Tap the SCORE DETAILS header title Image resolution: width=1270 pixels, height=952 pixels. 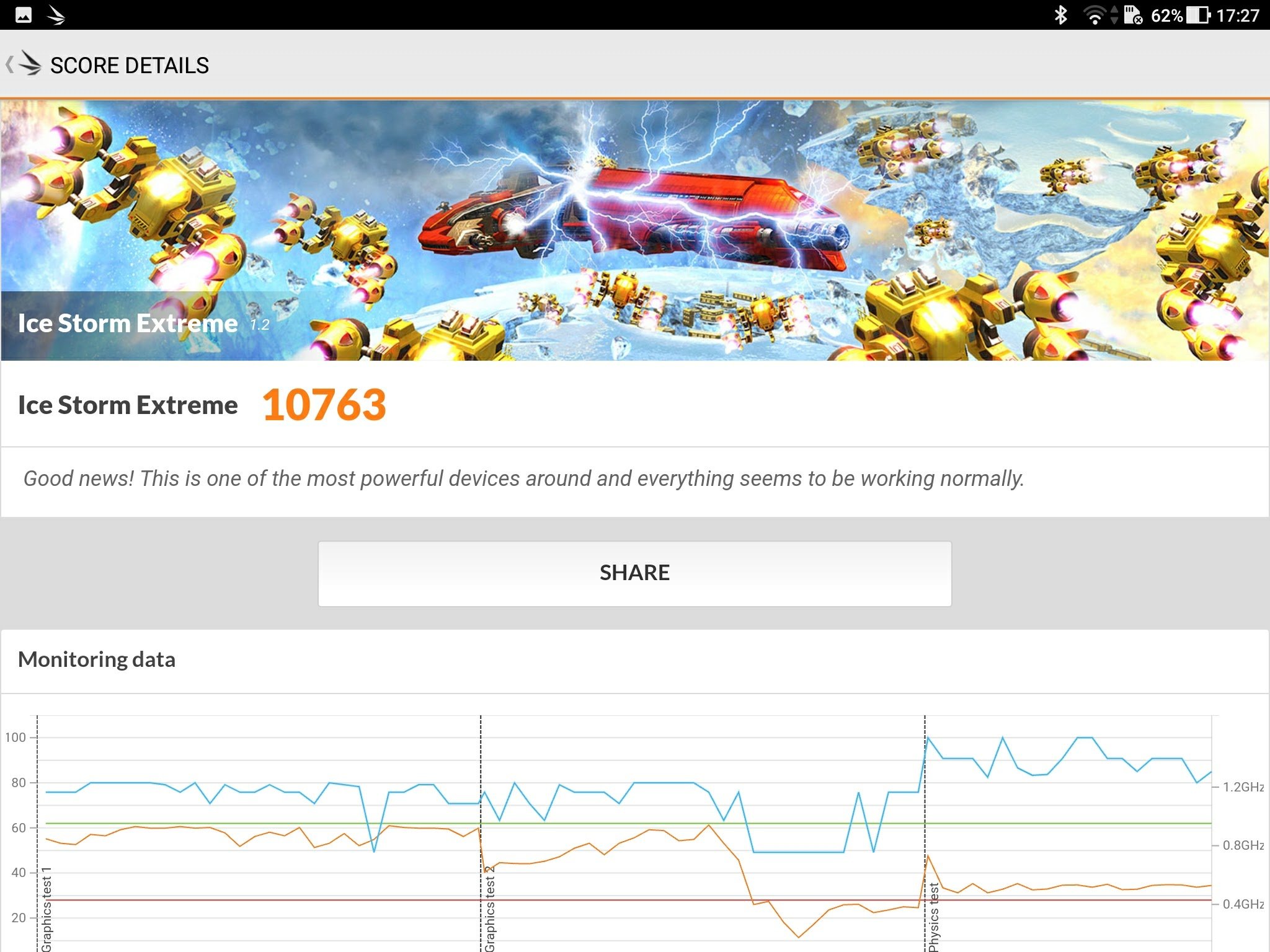130,65
